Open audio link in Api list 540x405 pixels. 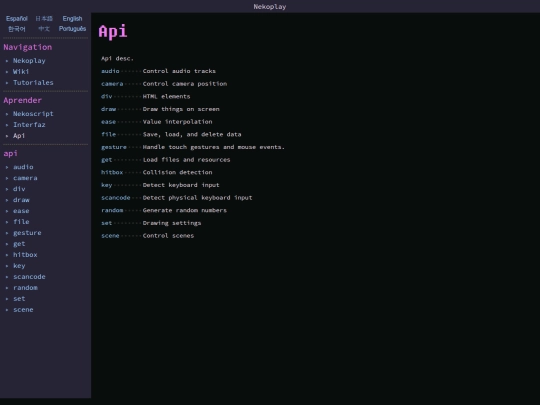[110, 71]
